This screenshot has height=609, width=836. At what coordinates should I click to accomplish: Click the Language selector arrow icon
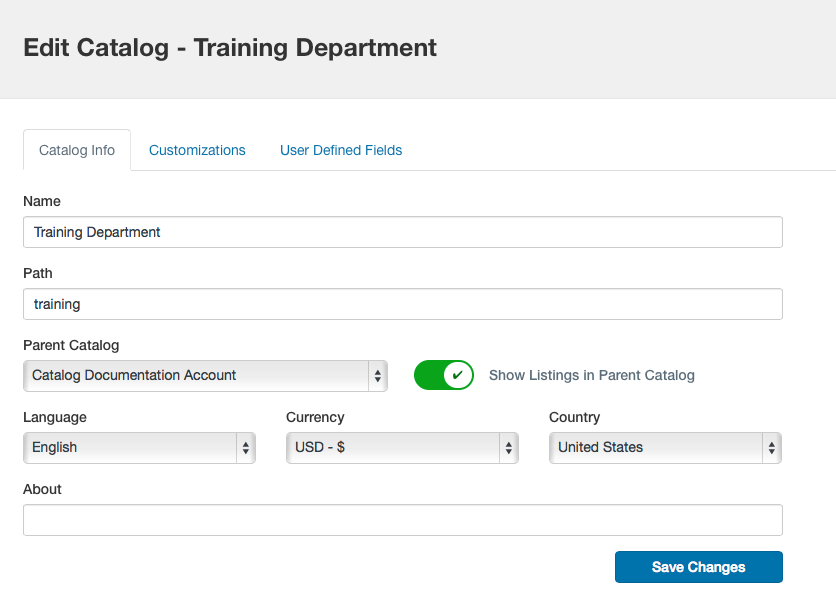246,448
